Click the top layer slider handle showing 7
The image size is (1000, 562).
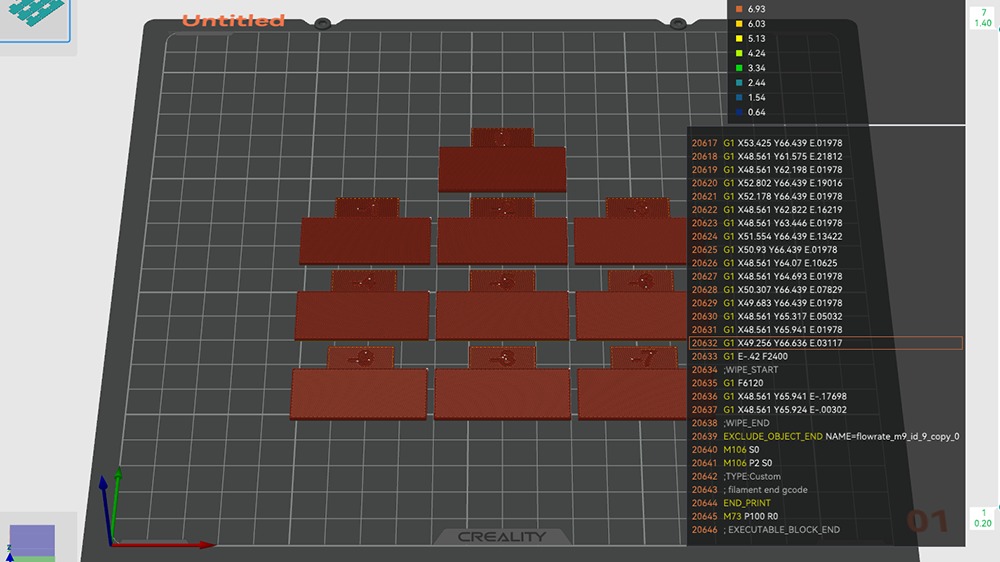(982, 17)
